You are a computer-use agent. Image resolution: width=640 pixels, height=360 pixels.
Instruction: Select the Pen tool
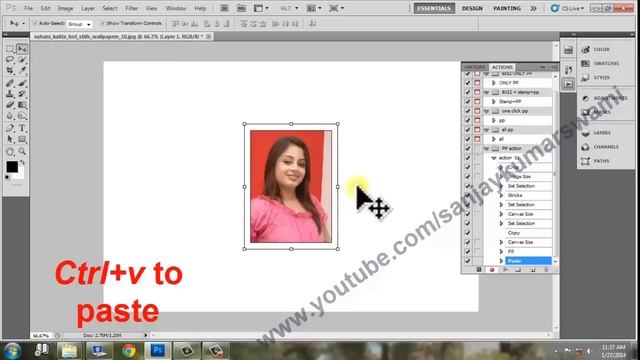click(10, 128)
